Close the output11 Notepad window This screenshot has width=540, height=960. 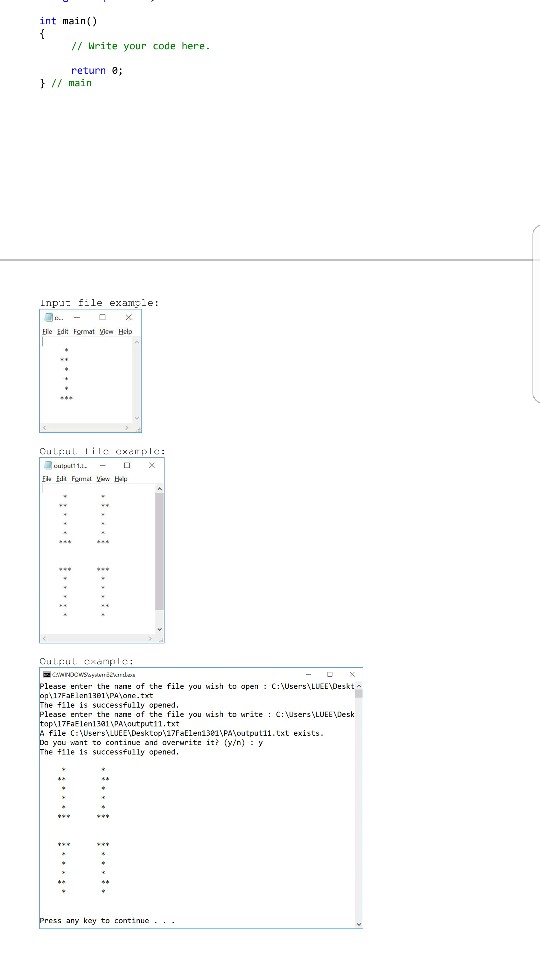pos(152,465)
